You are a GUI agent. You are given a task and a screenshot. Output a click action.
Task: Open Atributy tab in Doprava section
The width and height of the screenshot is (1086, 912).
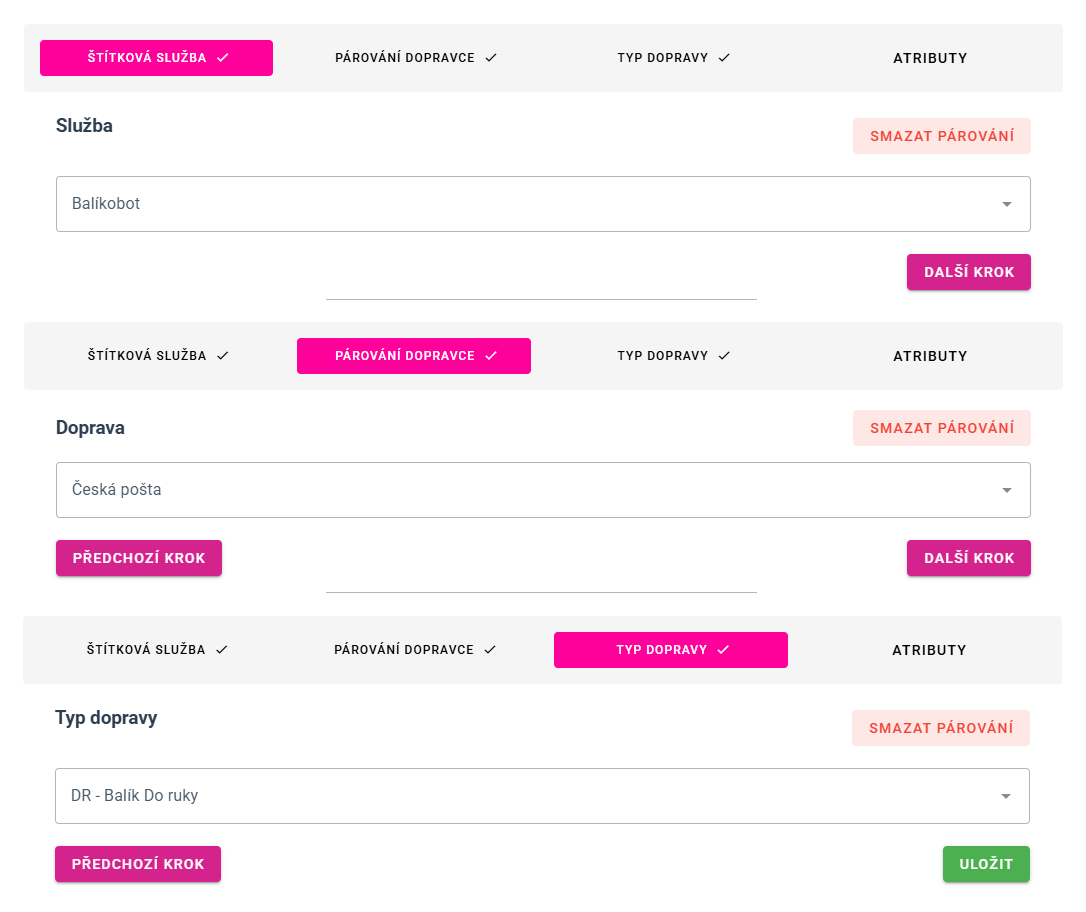point(929,356)
